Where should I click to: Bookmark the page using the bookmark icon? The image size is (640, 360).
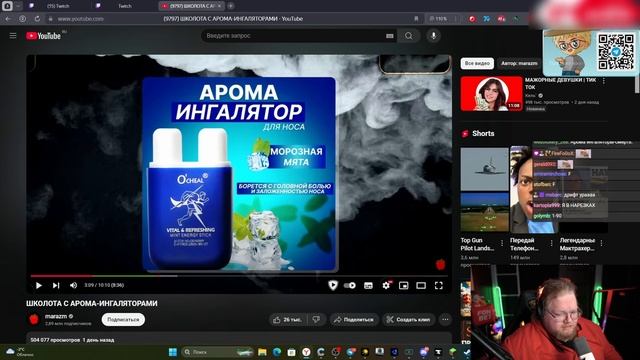[x=416, y=19]
